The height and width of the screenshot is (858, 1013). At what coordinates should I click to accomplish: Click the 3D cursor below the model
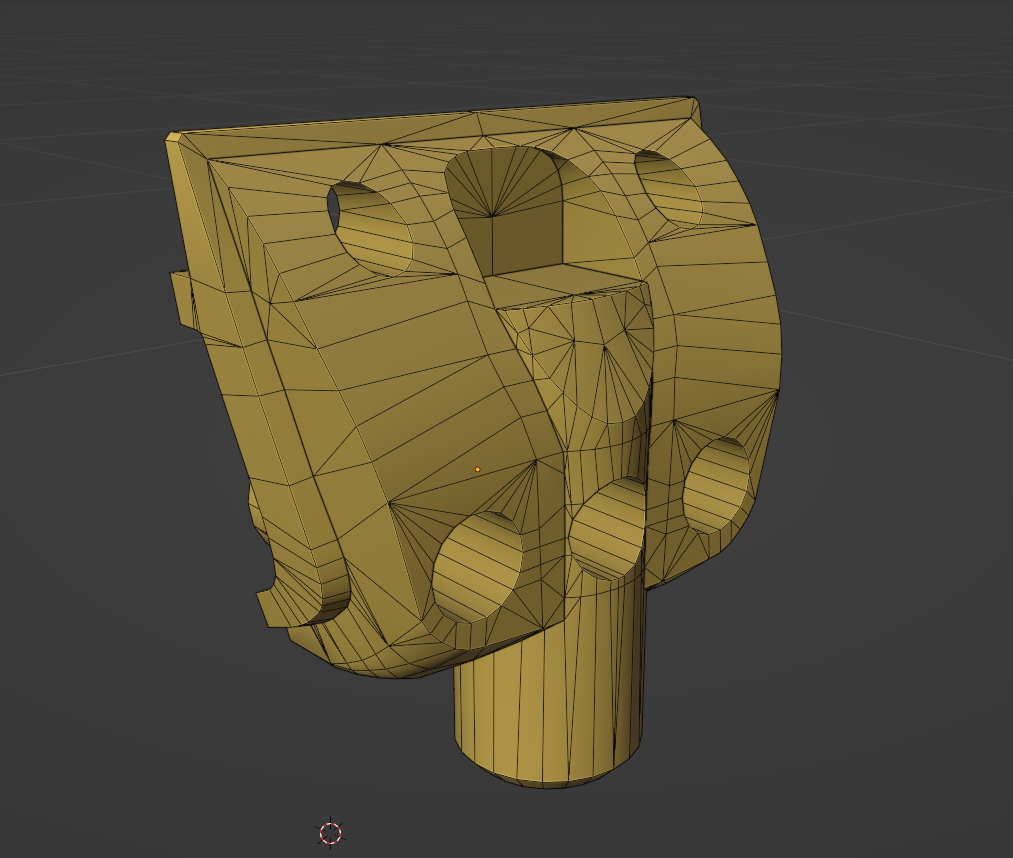pyautogui.click(x=330, y=832)
